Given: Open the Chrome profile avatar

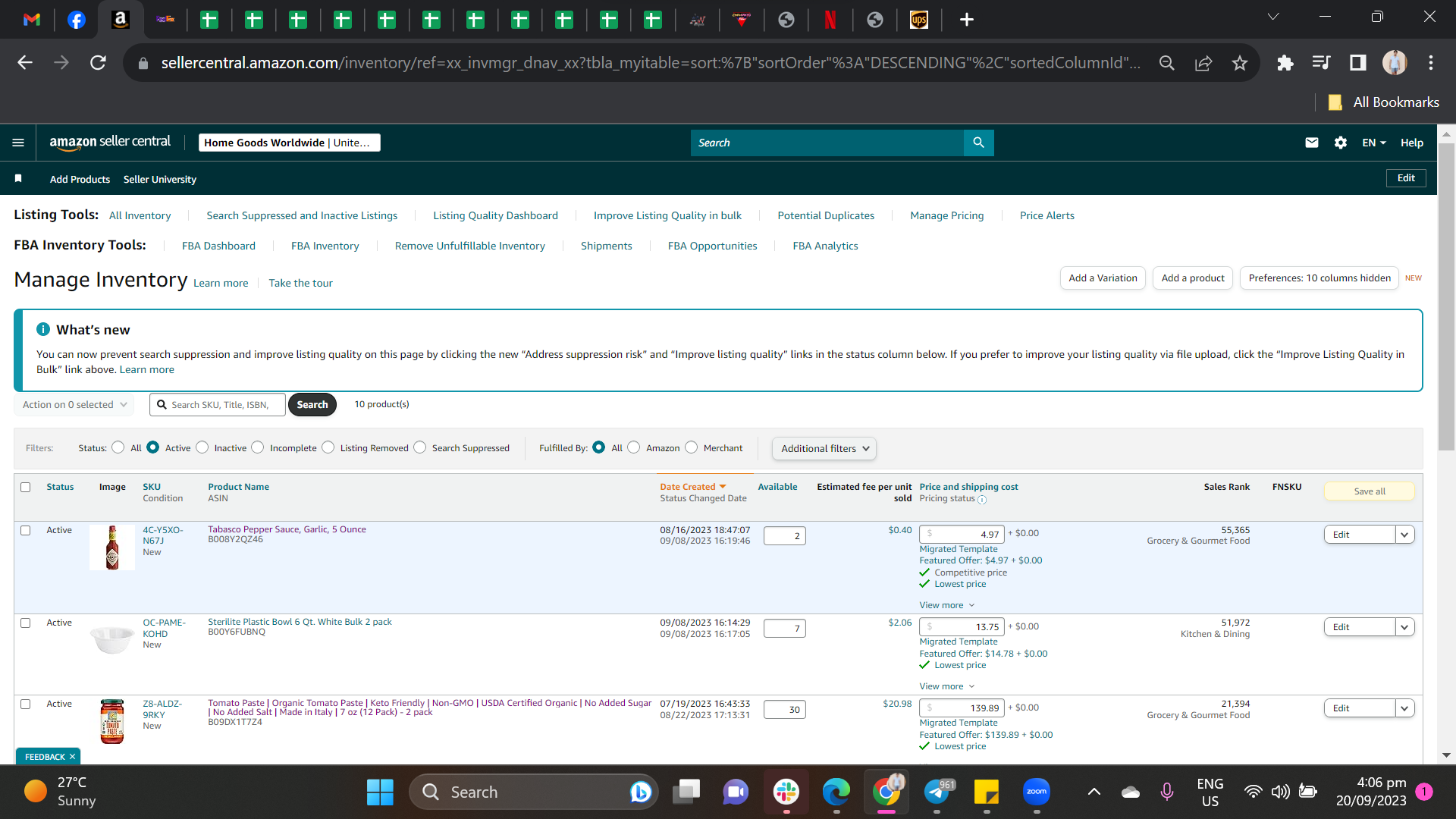Looking at the screenshot, I should tap(1395, 63).
